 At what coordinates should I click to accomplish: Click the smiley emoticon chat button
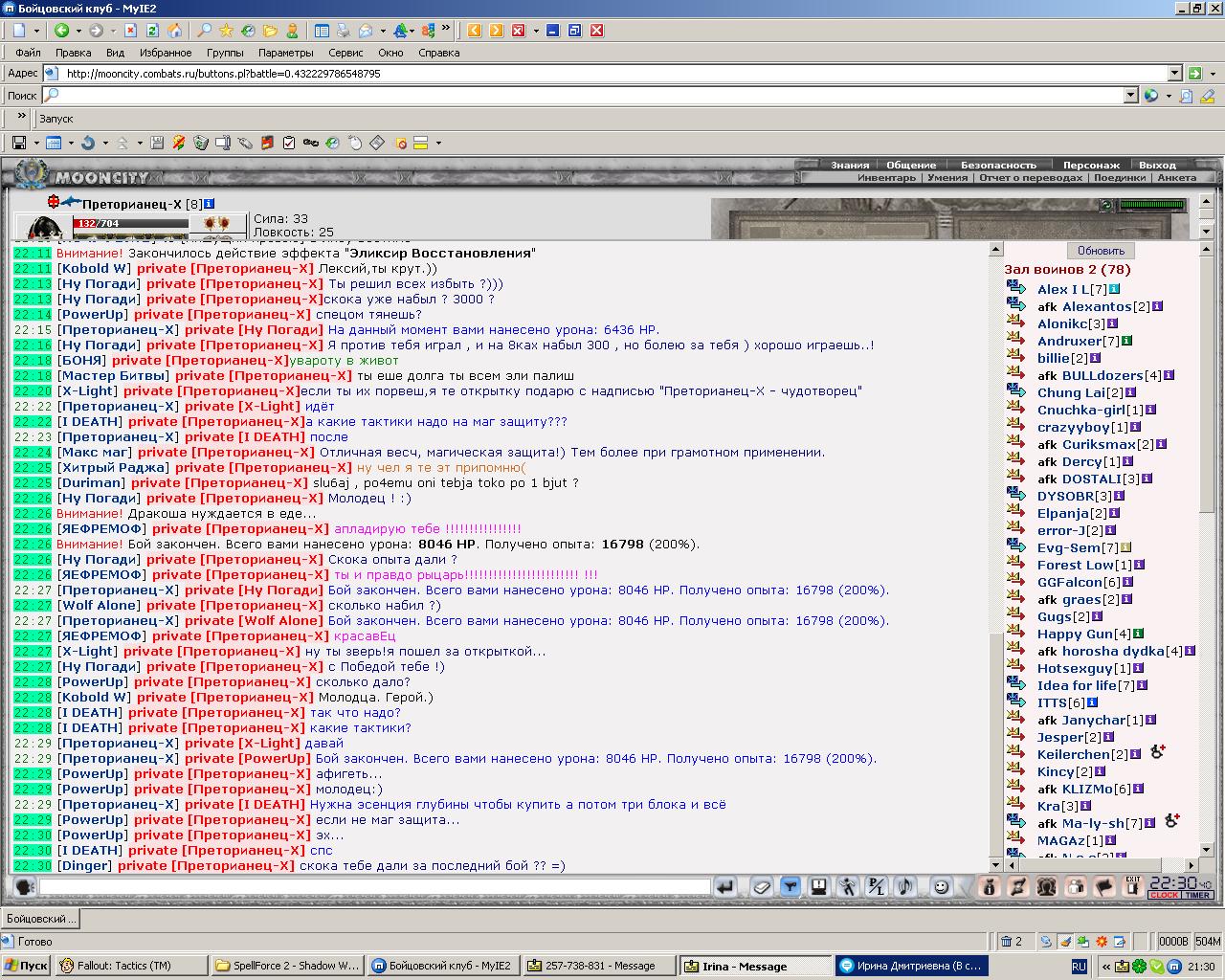coord(941,887)
